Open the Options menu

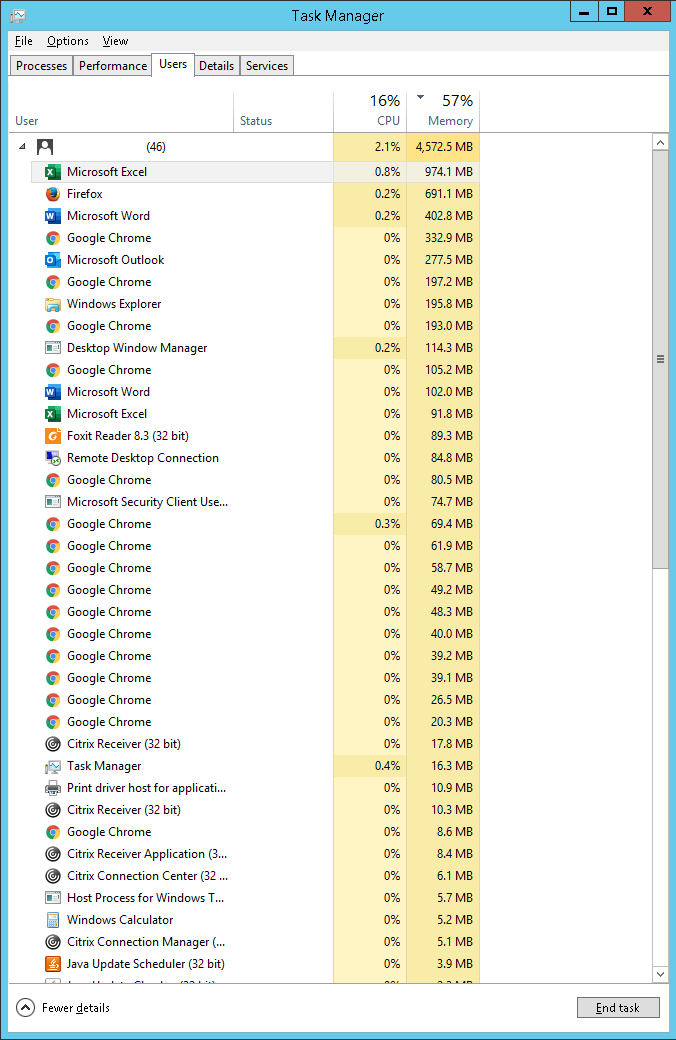[x=68, y=41]
